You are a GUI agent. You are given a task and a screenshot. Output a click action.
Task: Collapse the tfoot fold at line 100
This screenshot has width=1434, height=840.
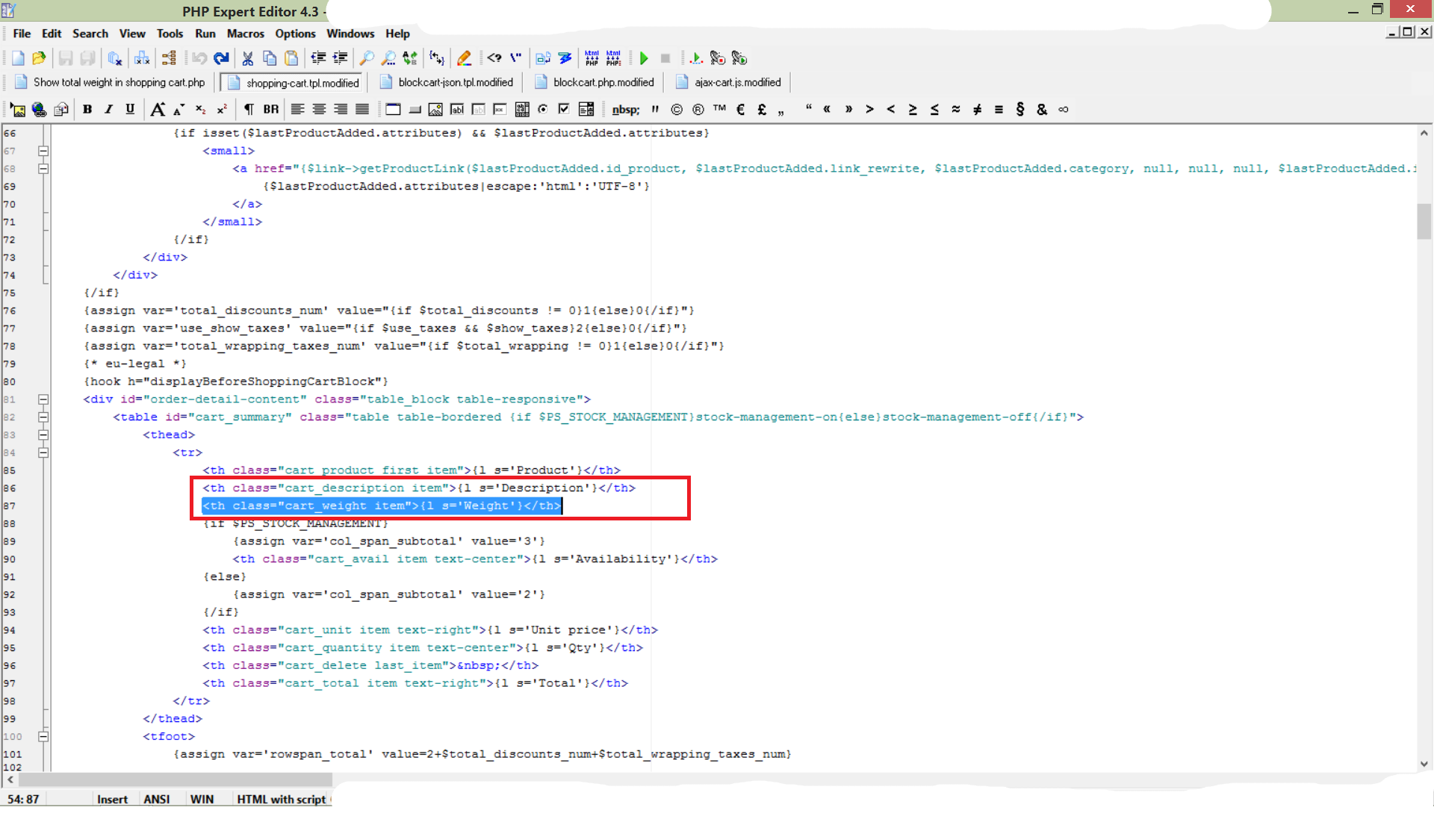click(43, 736)
